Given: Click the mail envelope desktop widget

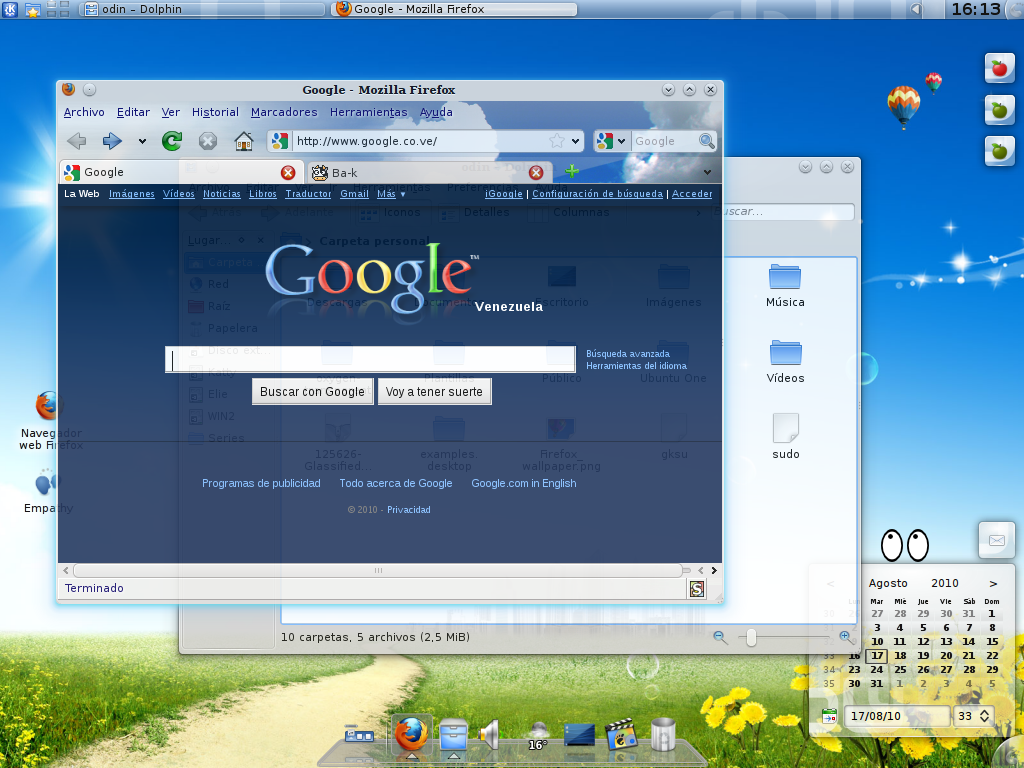Looking at the screenshot, I should pyautogui.click(x=997, y=540).
